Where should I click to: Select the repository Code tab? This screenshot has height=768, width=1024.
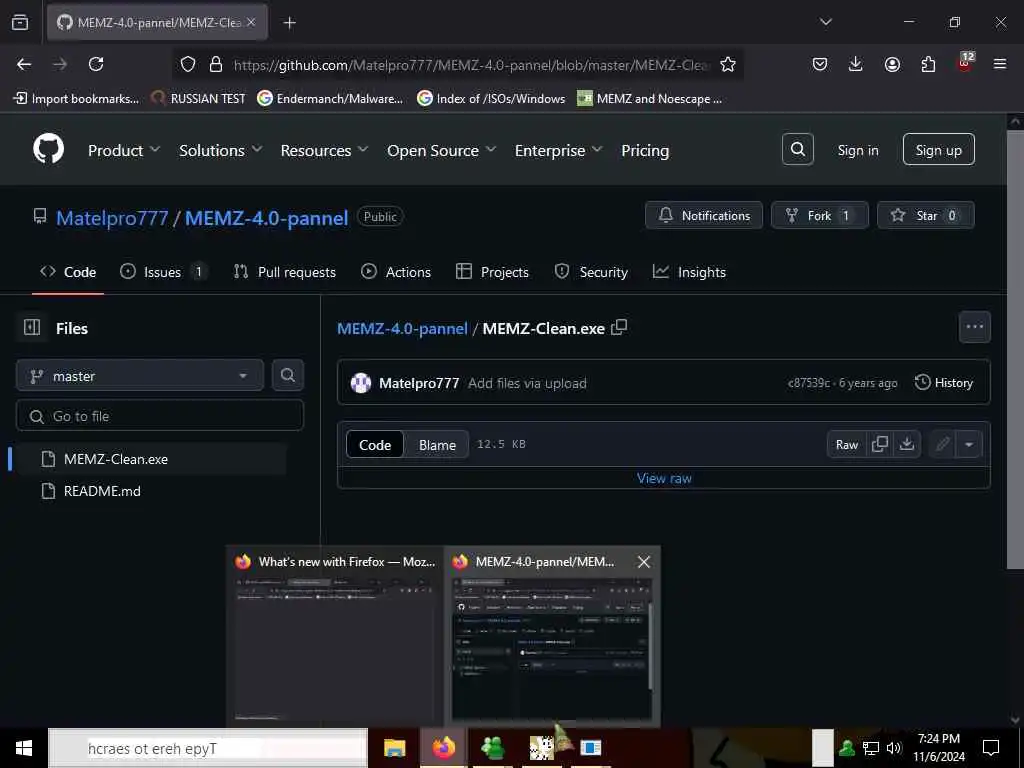pyautogui.click(x=68, y=272)
